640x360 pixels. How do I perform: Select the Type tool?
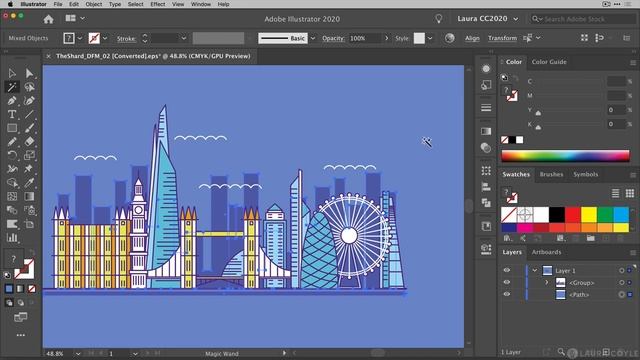click(12, 114)
